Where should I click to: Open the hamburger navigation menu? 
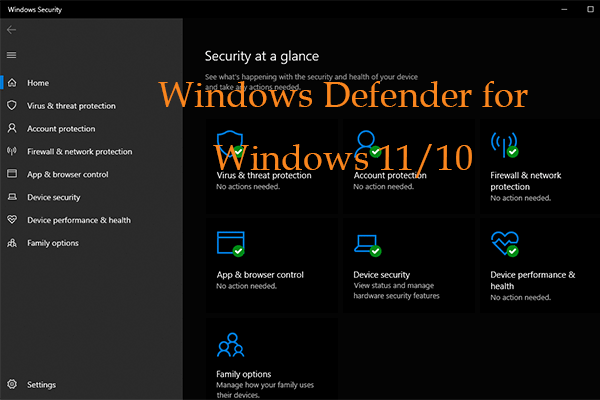click(x=11, y=55)
